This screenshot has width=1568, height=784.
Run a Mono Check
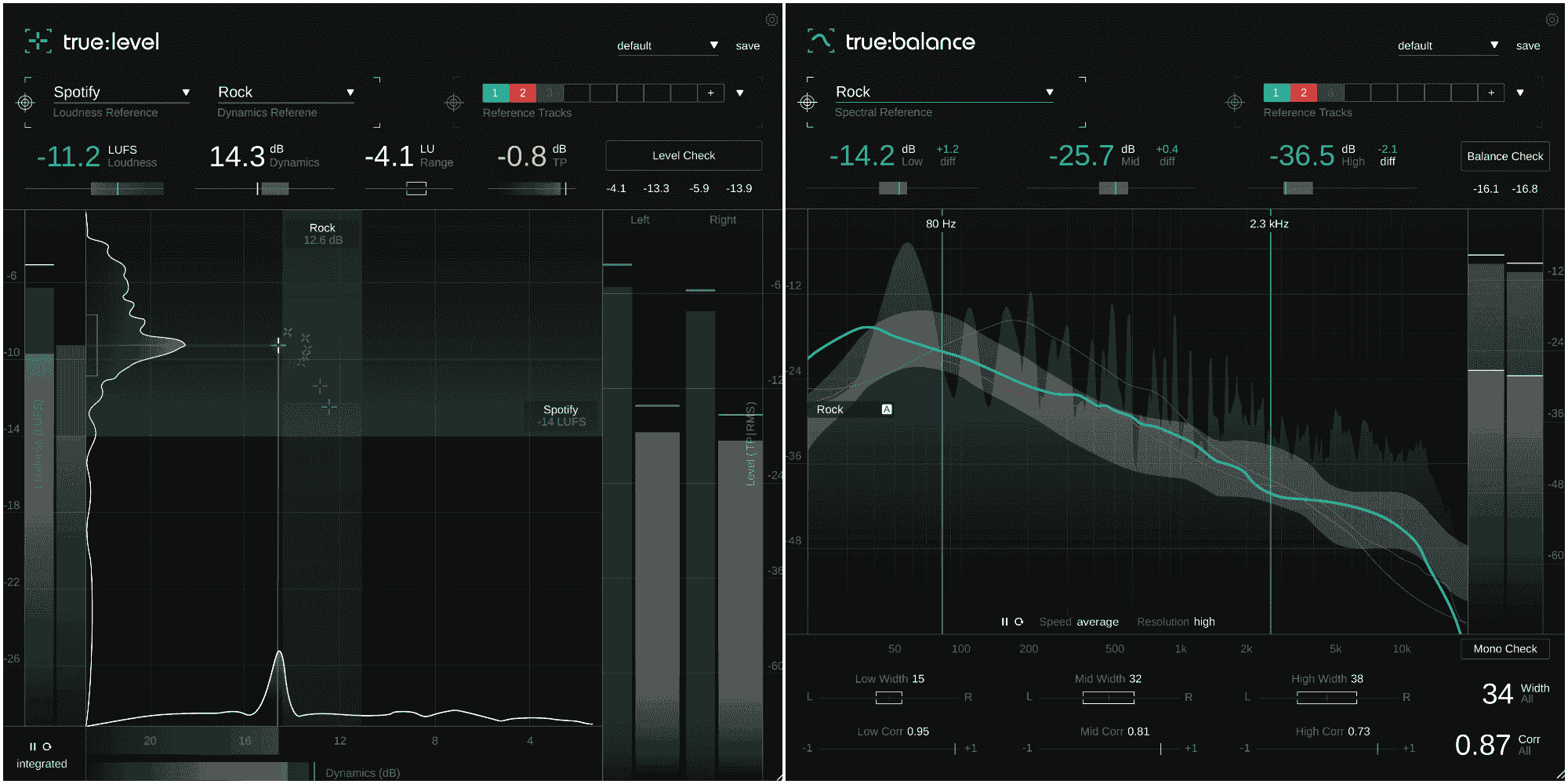1504,648
